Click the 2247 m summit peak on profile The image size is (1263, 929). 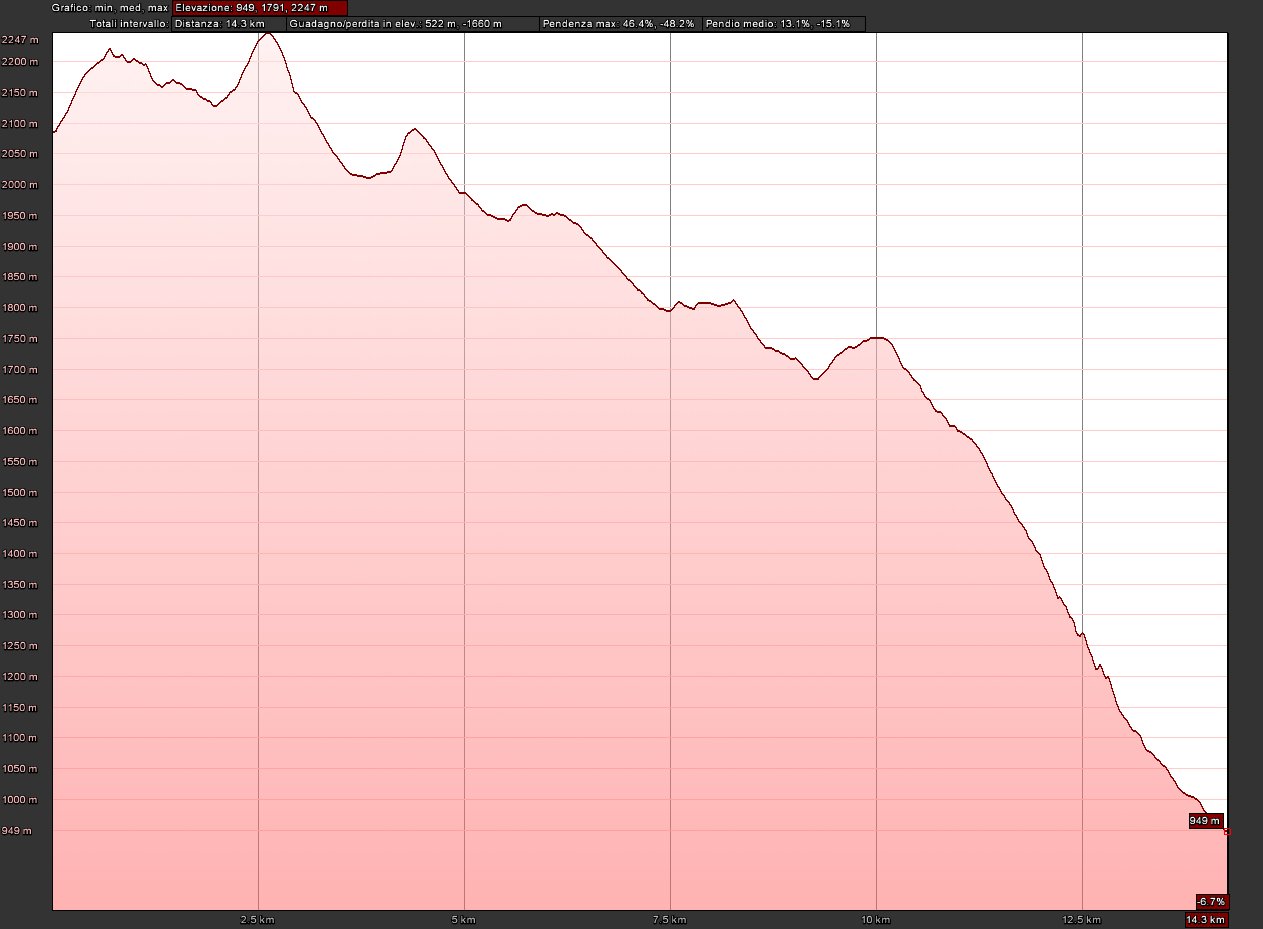(x=267, y=34)
